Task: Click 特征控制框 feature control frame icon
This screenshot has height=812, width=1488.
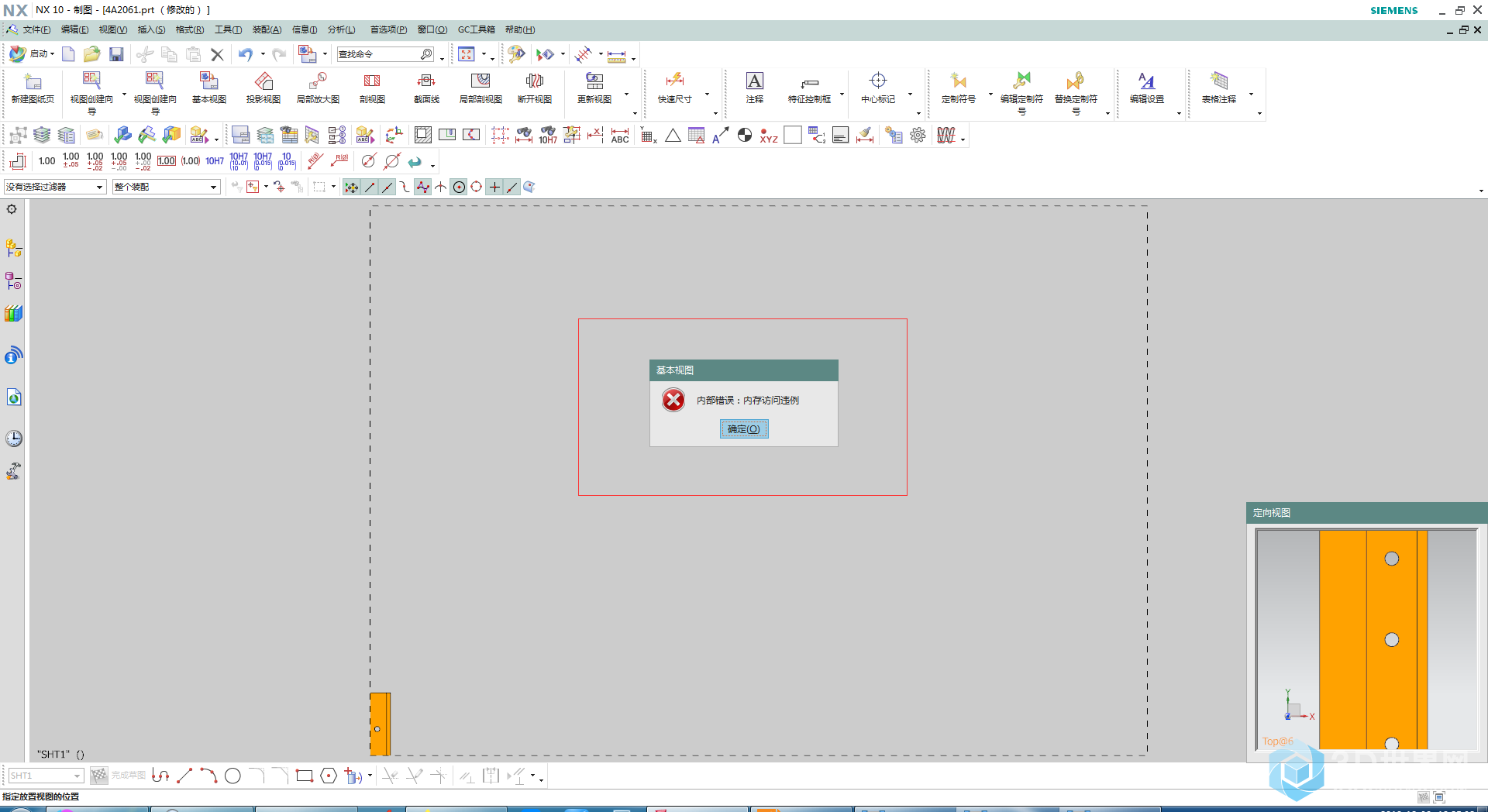Action: pyautogui.click(x=809, y=88)
